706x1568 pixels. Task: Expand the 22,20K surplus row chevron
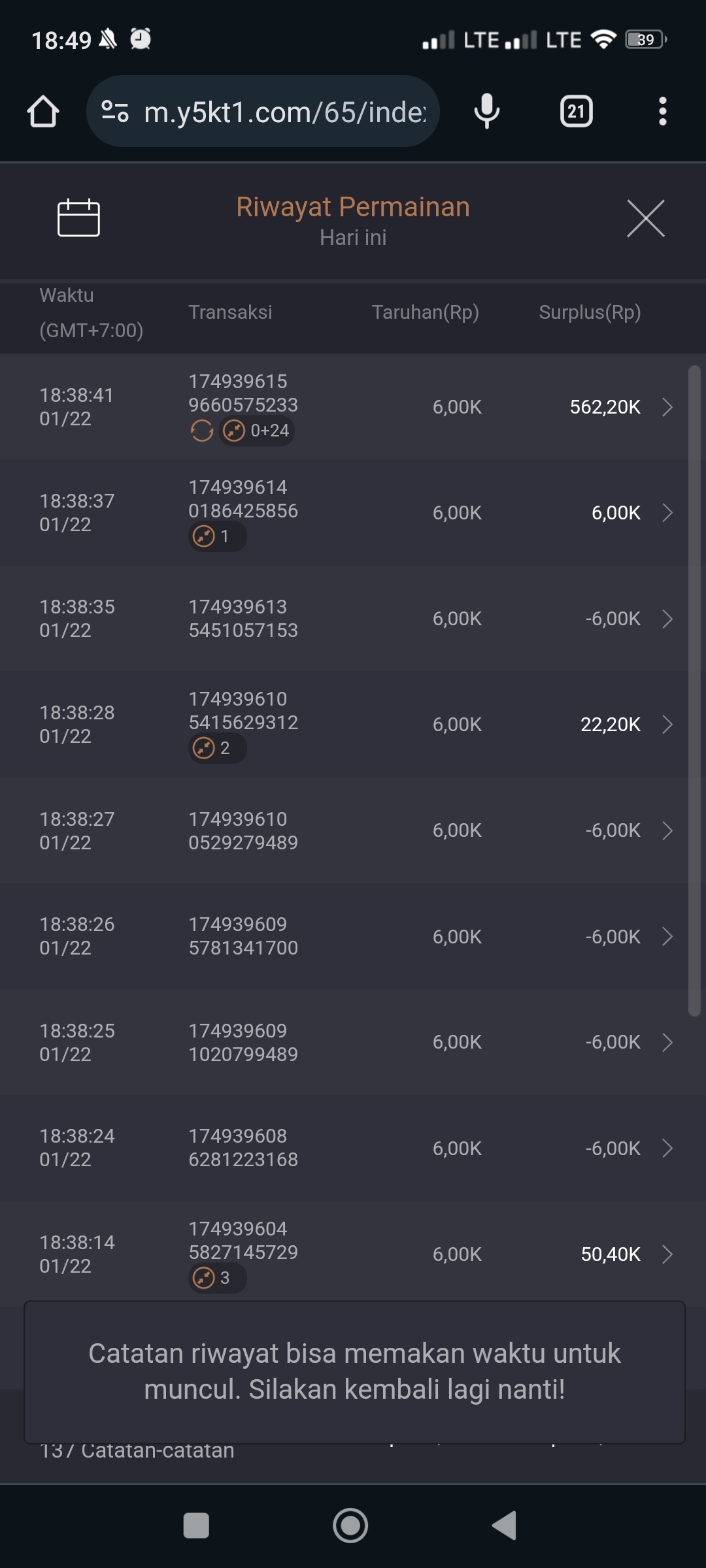pos(667,725)
